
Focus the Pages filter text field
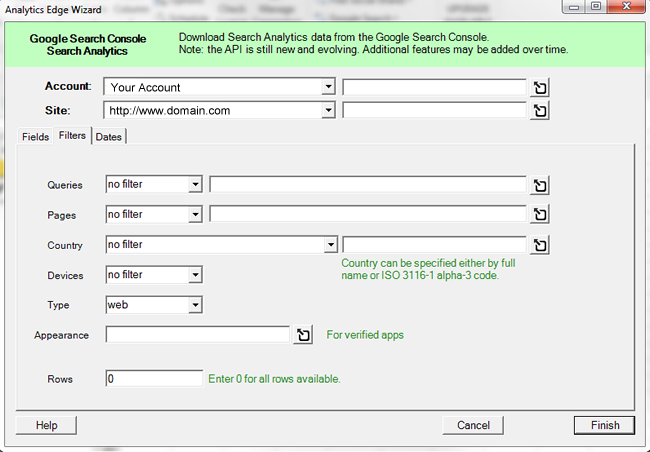point(368,214)
